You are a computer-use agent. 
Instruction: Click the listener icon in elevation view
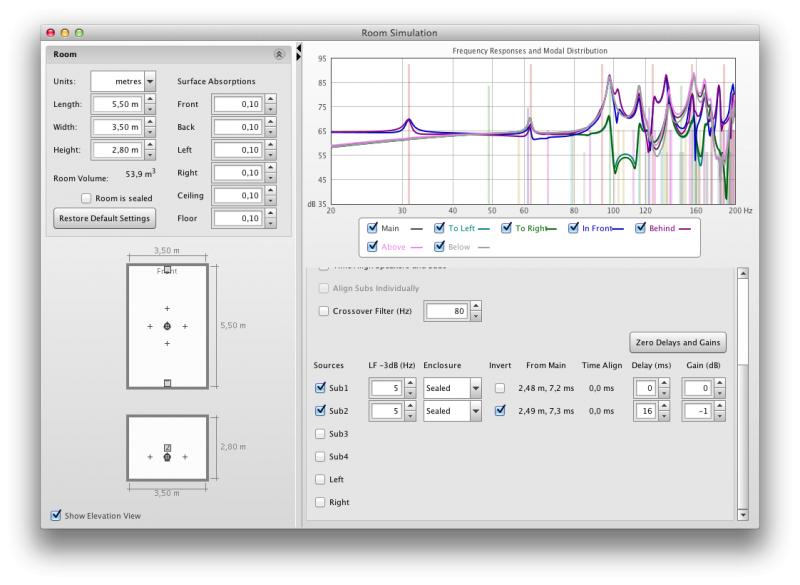pyautogui.click(x=167, y=456)
